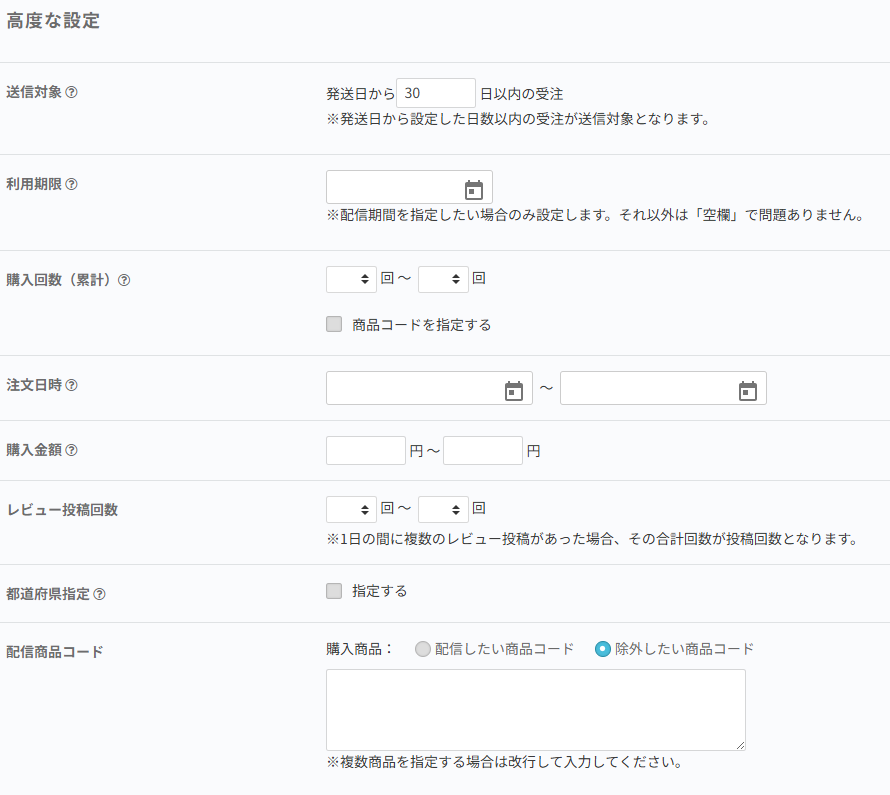Click help icon beside 都道府県指定
This screenshot has width=890, height=795.
[99, 594]
